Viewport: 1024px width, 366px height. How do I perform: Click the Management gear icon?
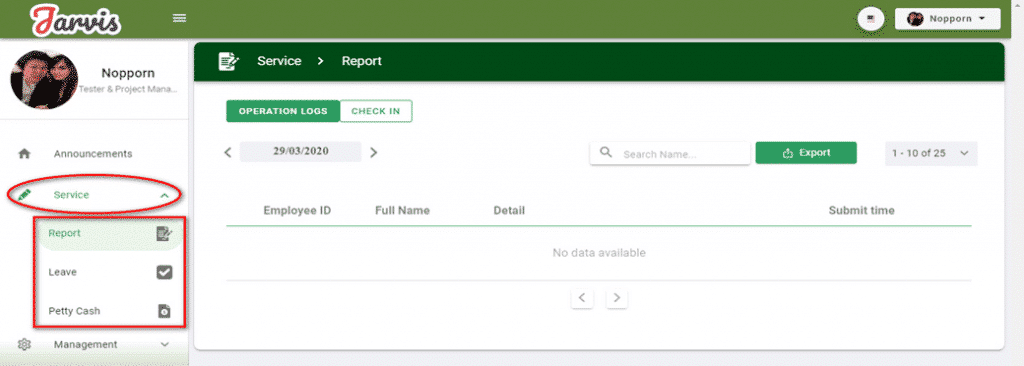pyautogui.click(x=24, y=344)
